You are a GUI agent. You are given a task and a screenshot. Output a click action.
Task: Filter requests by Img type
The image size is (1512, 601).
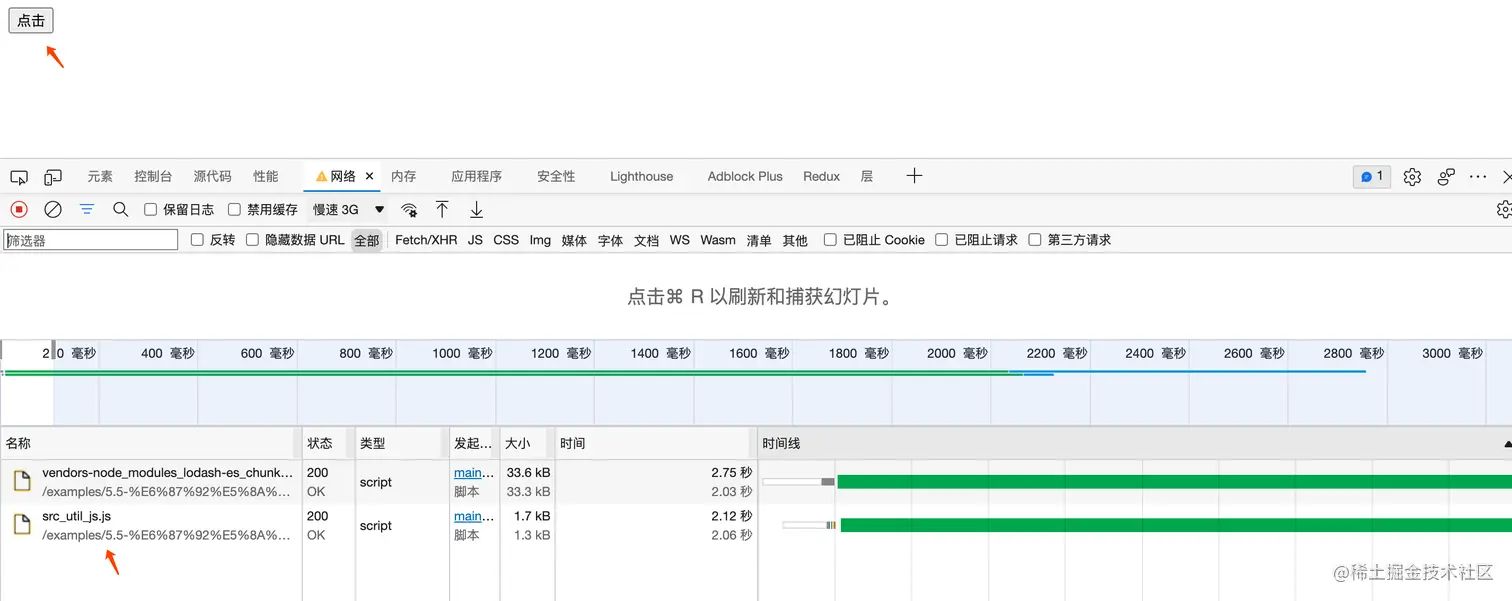pos(540,240)
